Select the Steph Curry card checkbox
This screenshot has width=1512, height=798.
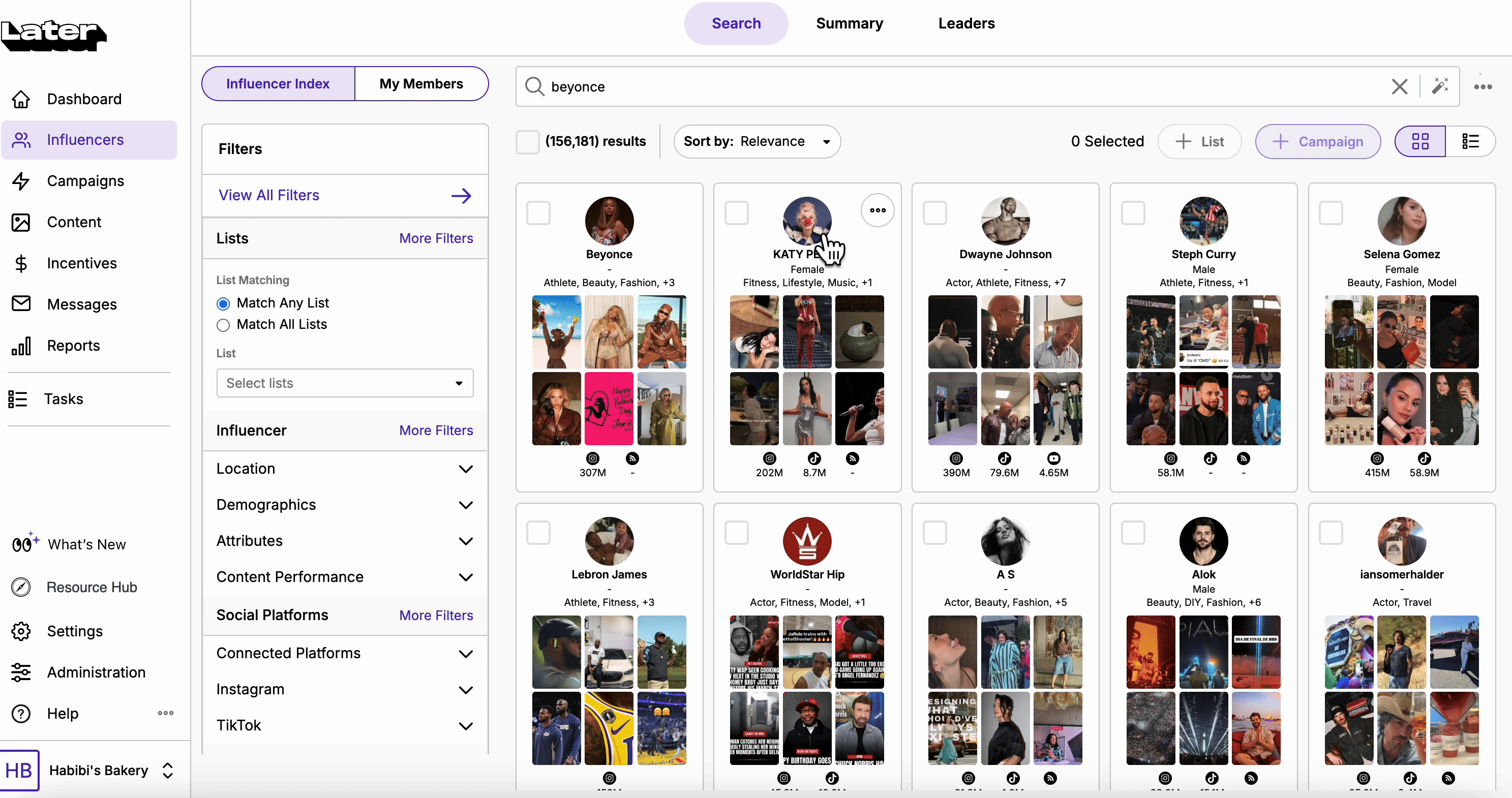tap(1133, 213)
